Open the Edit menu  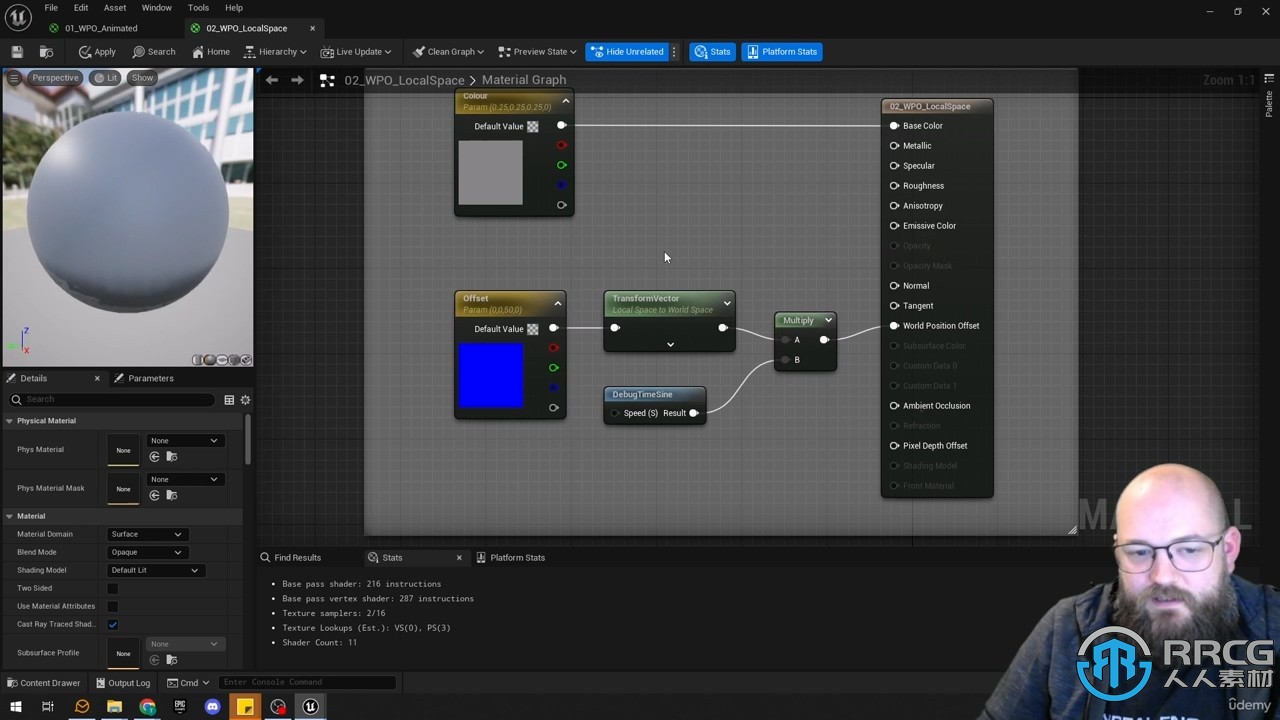(81, 8)
